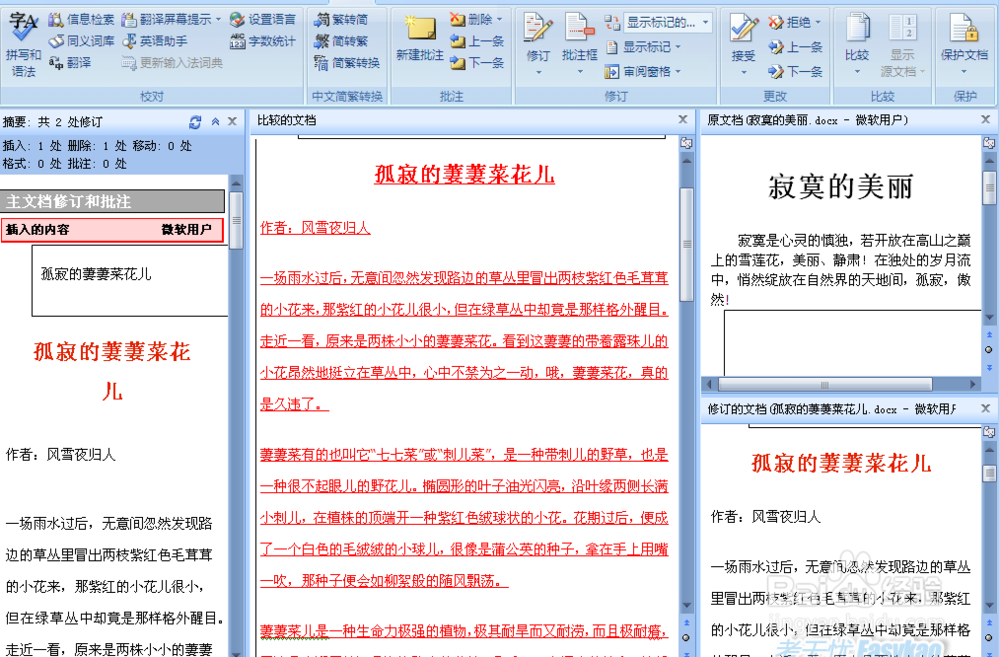Close the 比较的文档 pane
The height and width of the screenshot is (657, 1000).
pos(683,120)
